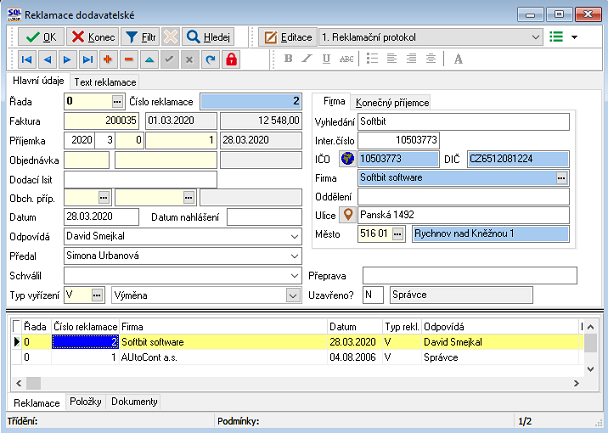This screenshot has height=433, width=608.
Task: Click the grid horizontal scrollbar right arrow
Action: pos(576,383)
